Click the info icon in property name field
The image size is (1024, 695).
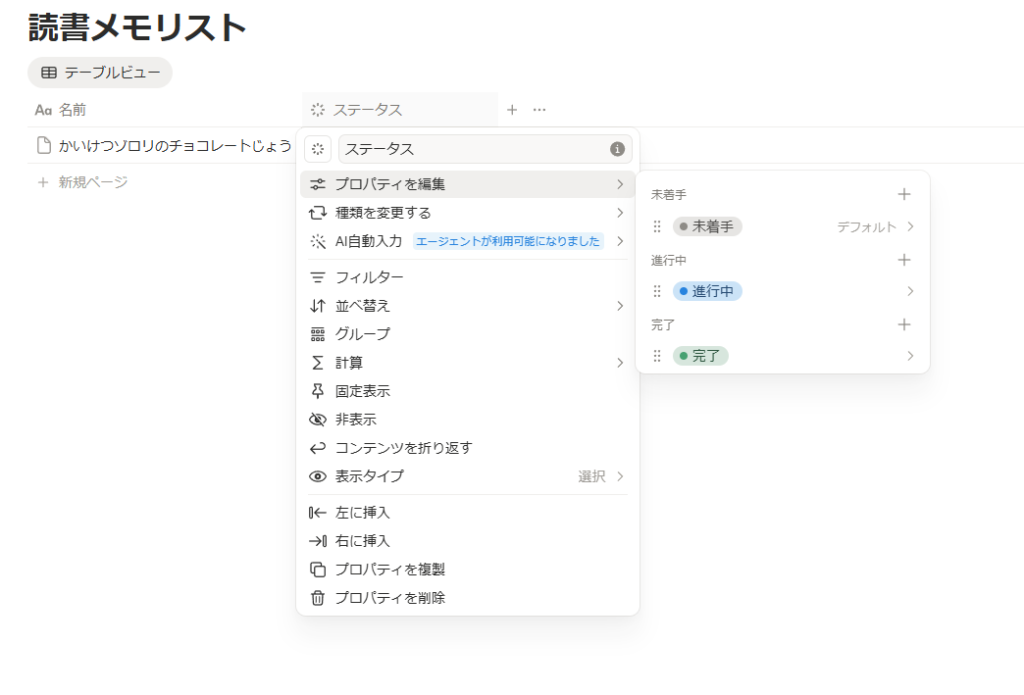click(617, 149)
